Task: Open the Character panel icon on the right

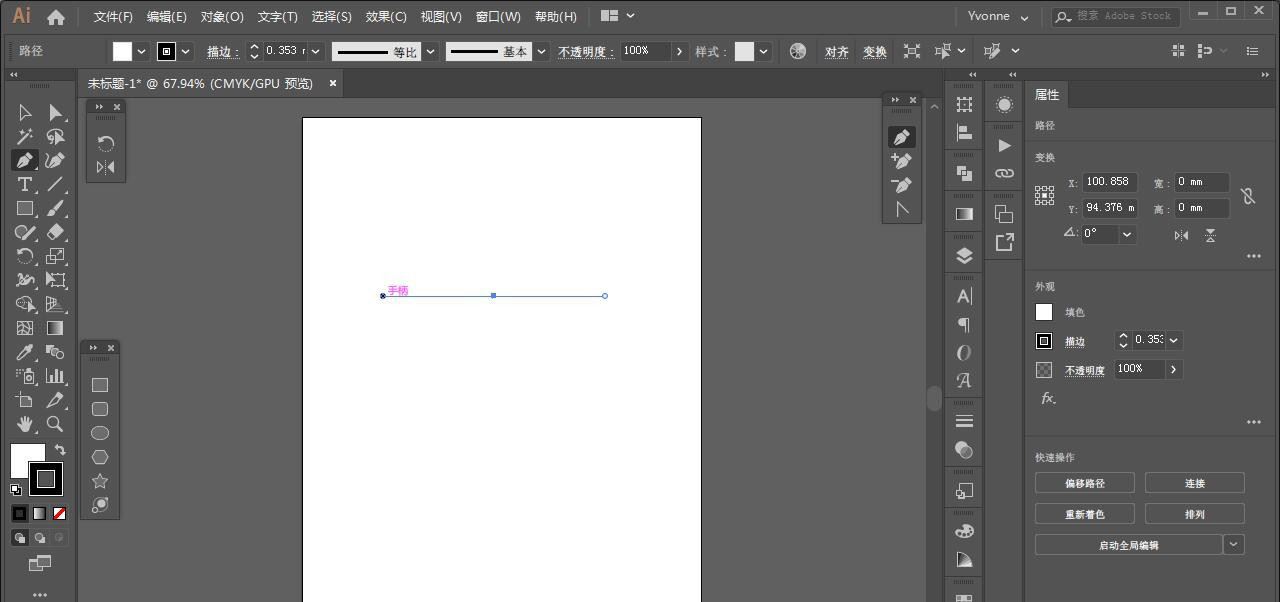Action: 963,296
